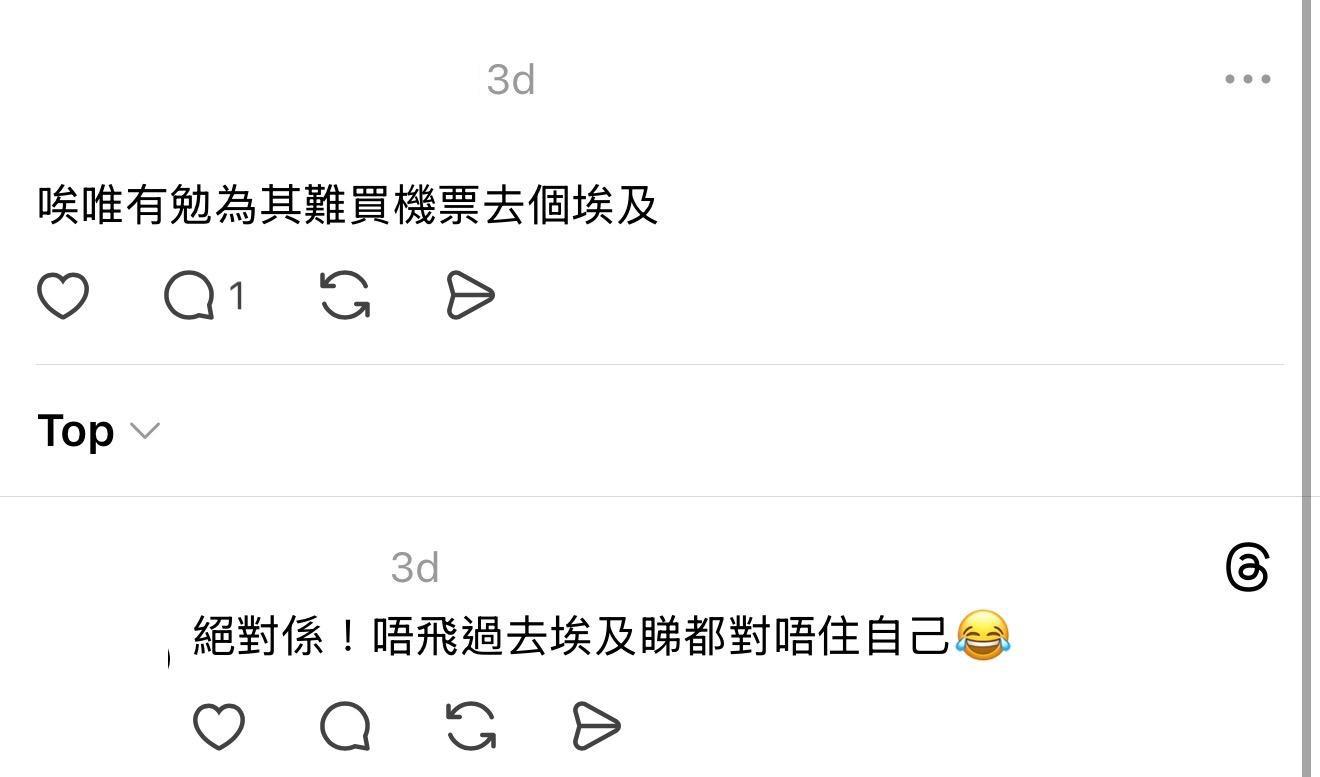The height and width of the screenshot is (777, 1320).
Task: Open comments on the original post
Action: coord(189,296)
